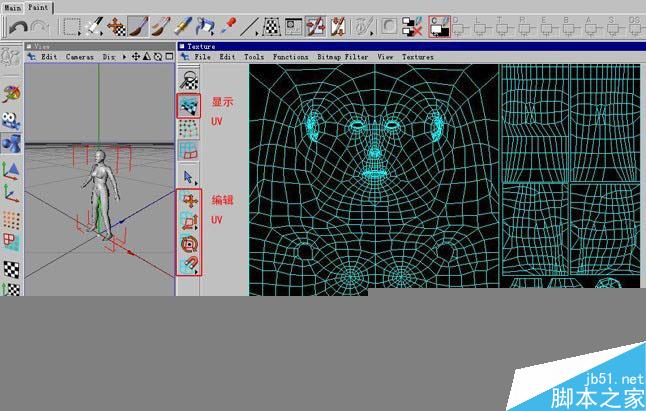Image resolution: width=646 pixels, height=411 pixels.
Task: Select the move layer tool
Action: pos(116,27)
